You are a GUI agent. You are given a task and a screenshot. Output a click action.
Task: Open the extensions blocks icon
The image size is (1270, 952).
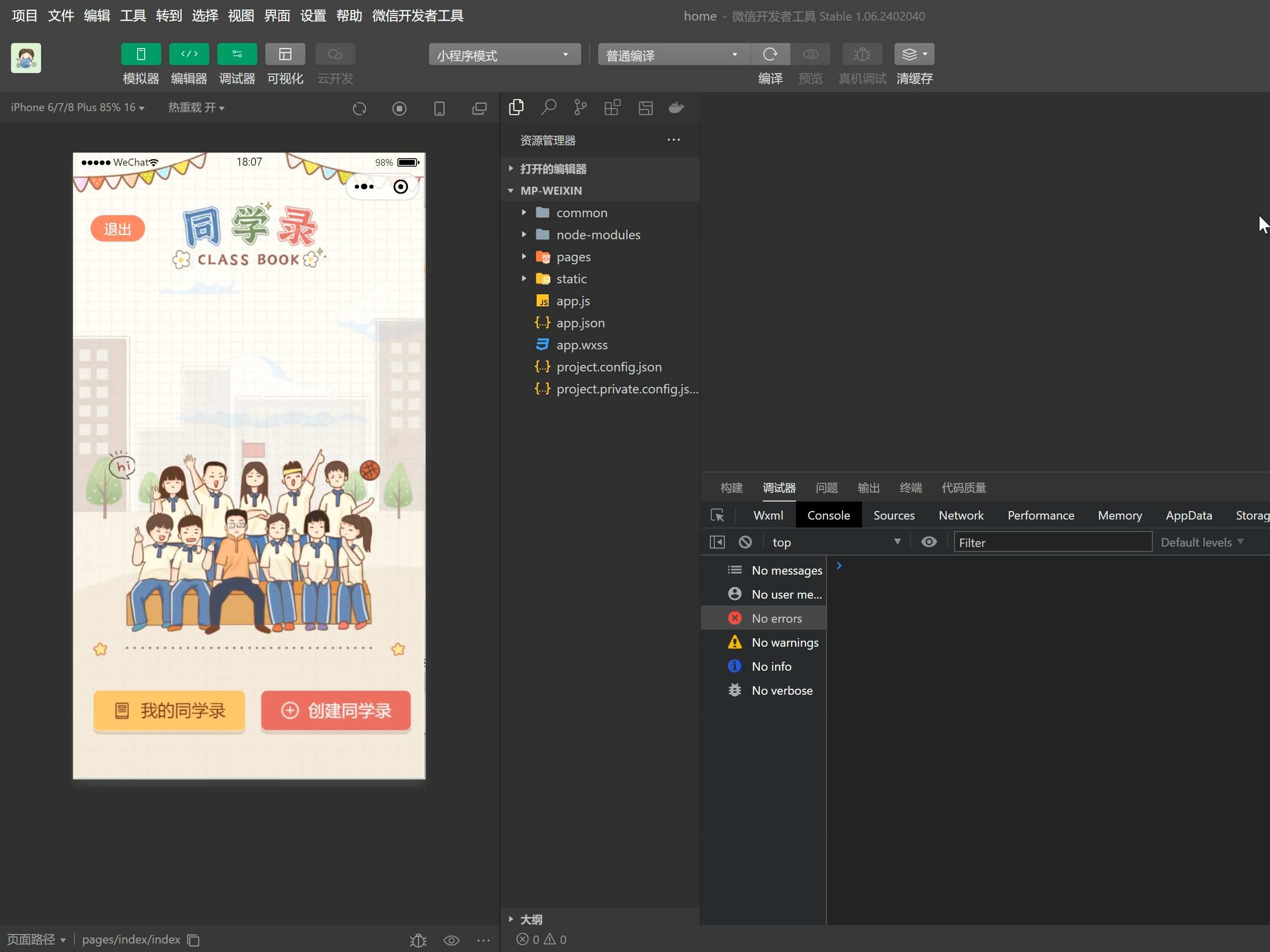tap(613, 108)
